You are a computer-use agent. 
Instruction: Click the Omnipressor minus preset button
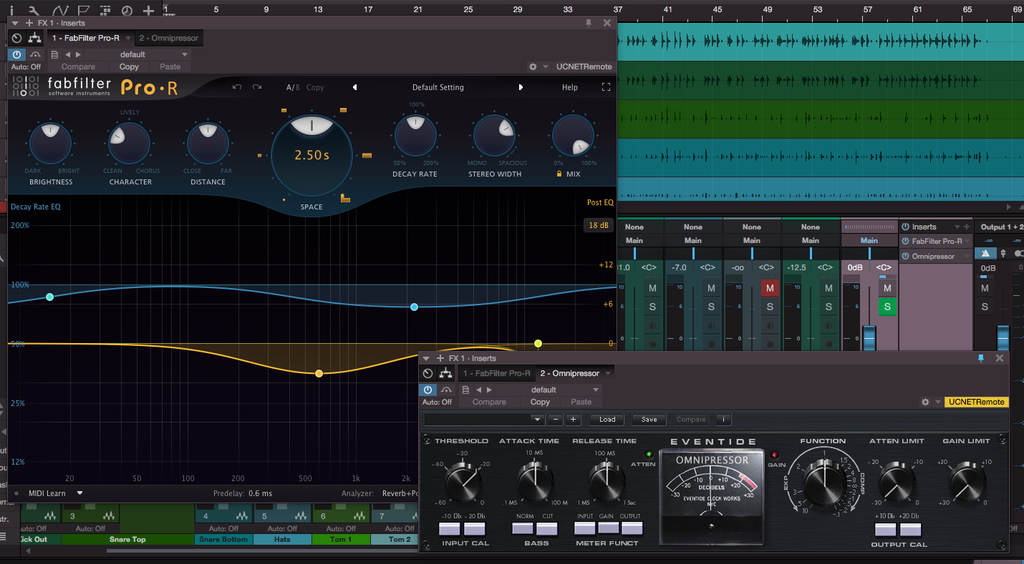click(x=555, y=419)
